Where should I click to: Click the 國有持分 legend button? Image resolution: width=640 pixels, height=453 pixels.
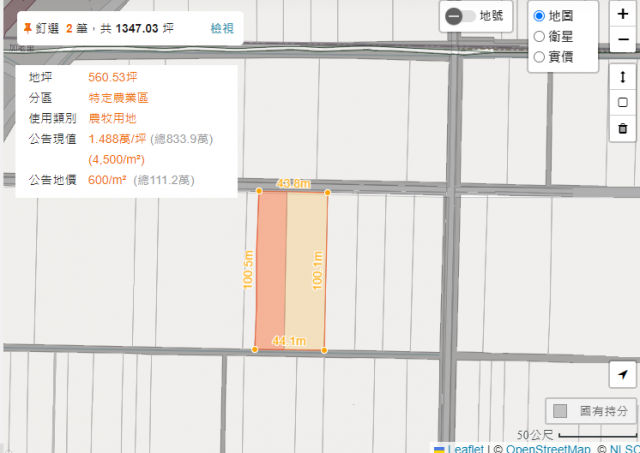[x=591, y=411]
